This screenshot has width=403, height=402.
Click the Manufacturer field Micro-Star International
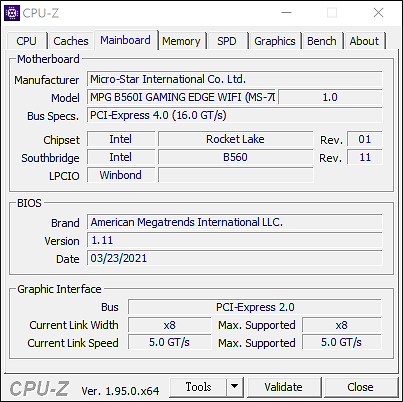[235, 79]
